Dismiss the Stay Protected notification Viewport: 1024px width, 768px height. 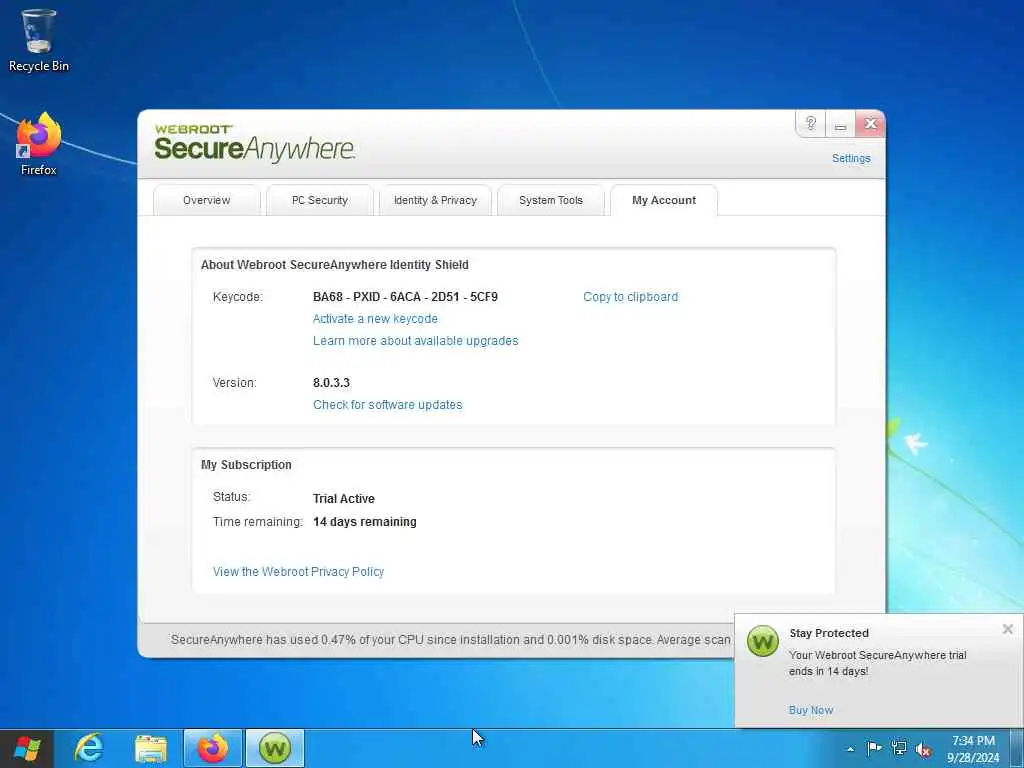pos(1008,629)
